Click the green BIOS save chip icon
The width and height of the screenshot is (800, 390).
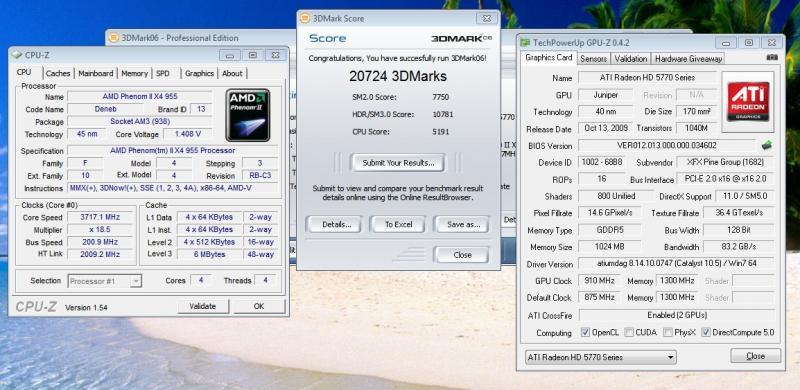pyautogui.click(x=766, y=145)
